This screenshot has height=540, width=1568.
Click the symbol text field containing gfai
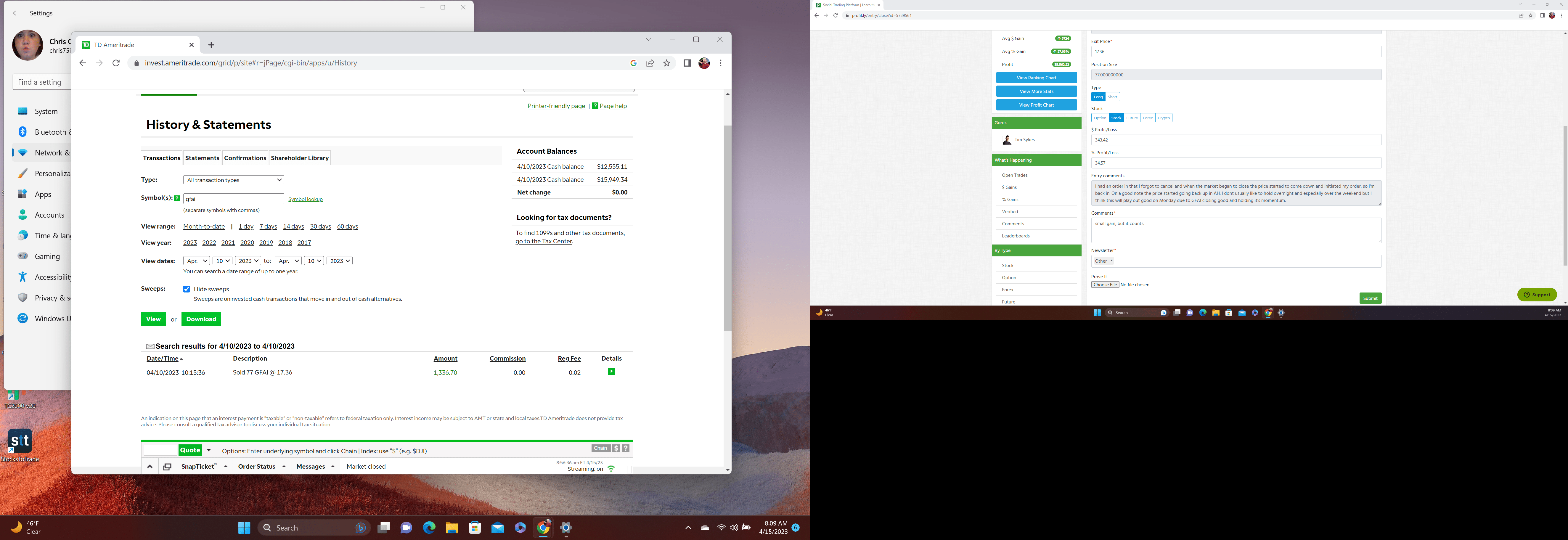[x=233, y=198]
